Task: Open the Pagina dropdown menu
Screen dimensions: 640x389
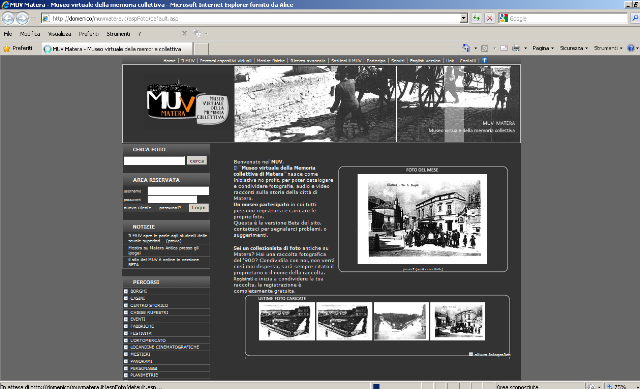Action: click(x=543, y=48)
